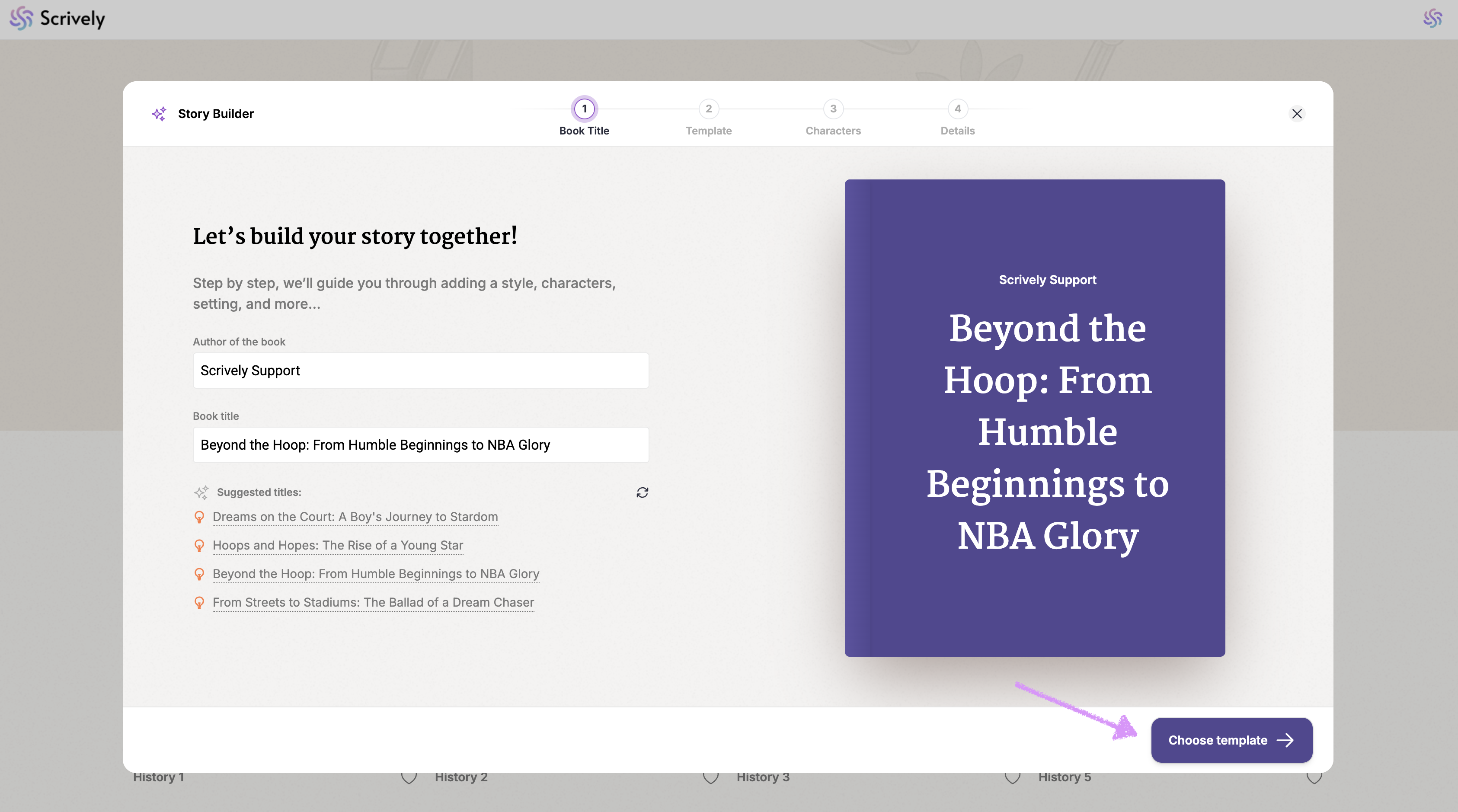Choose suggestion Hoops and Hopes title

click(338, 546)
